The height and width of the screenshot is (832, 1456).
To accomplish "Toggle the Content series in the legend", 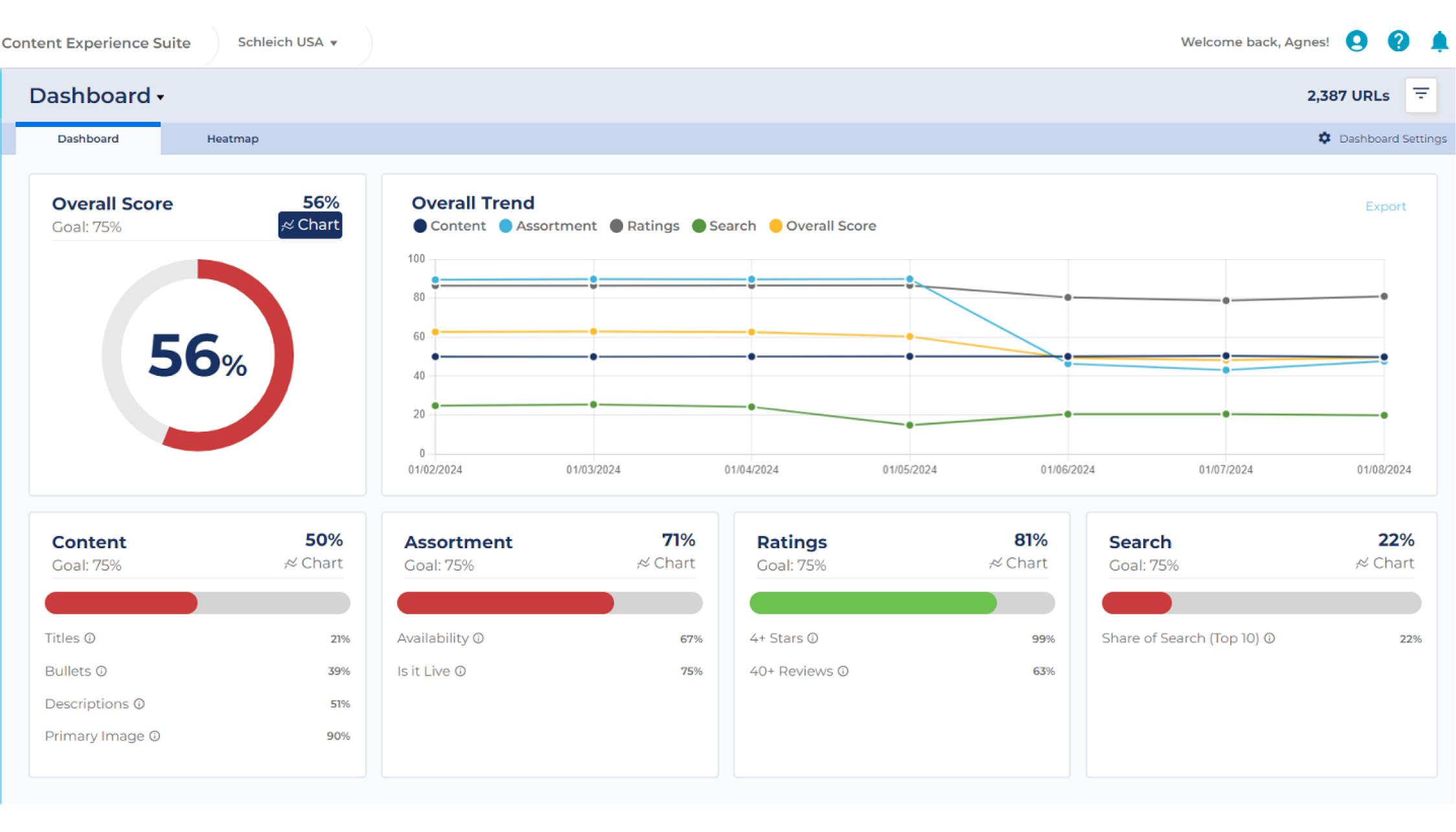I will (x=449, y=225).
